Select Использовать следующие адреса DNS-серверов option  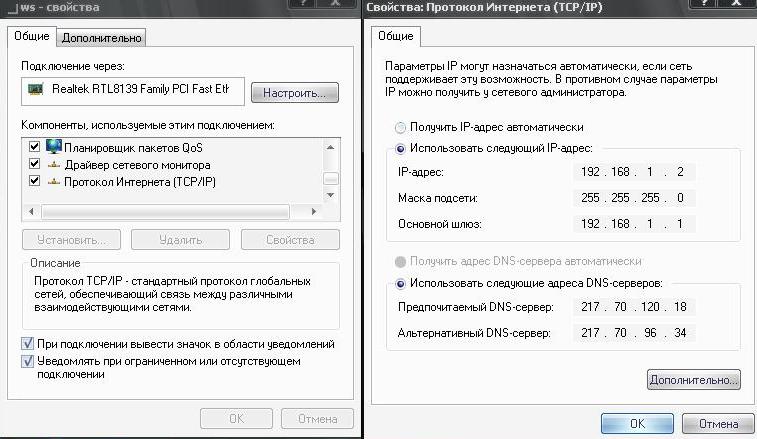coord(400,283)
